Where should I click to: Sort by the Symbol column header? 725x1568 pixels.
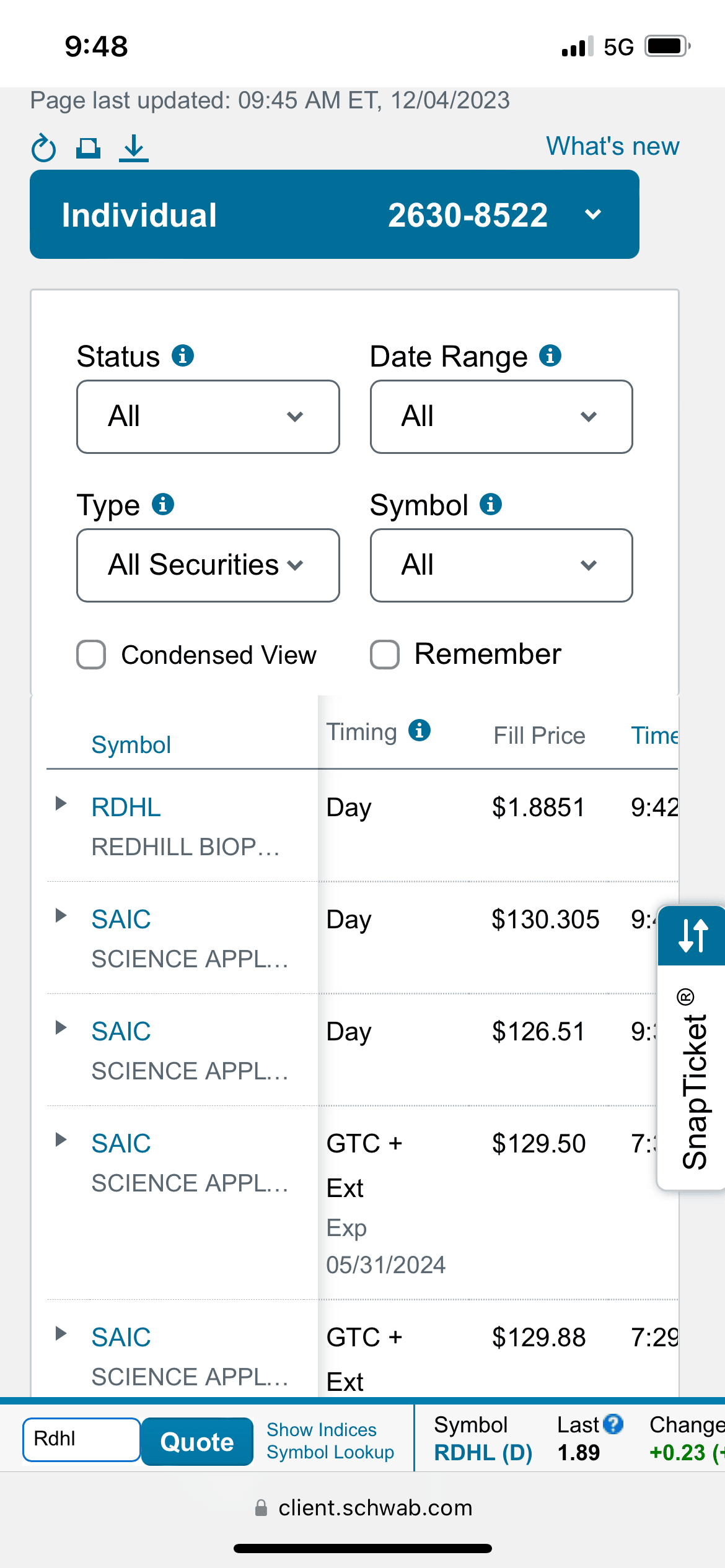[x=131, y=745]
